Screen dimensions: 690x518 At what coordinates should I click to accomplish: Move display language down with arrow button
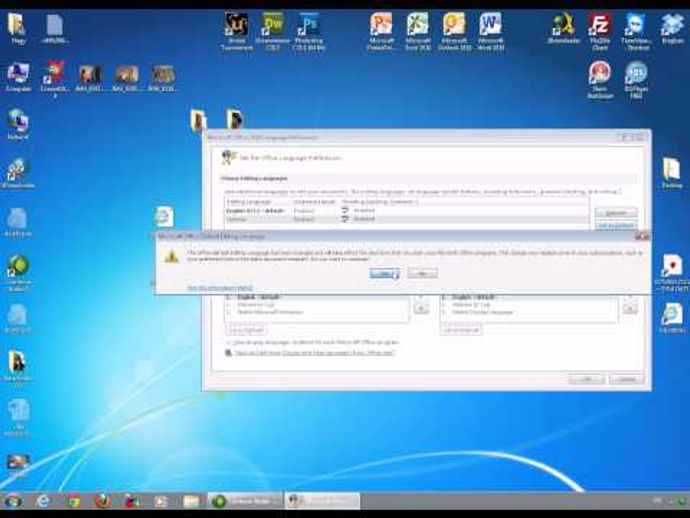coord(421,309)
